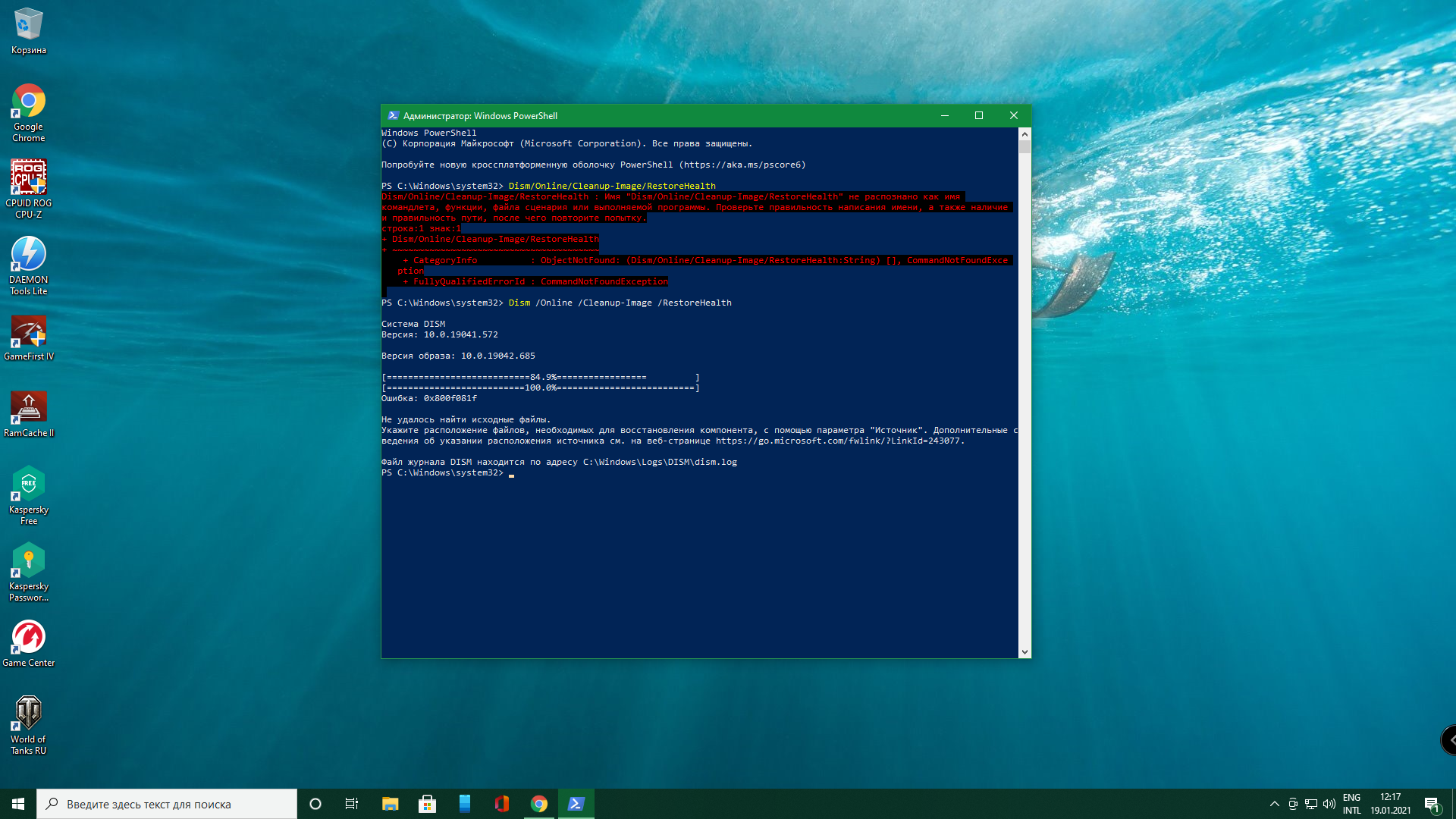Click the 100.0% progress bar line
Viewport: 1456px width, 819px height.
(541, 388)
